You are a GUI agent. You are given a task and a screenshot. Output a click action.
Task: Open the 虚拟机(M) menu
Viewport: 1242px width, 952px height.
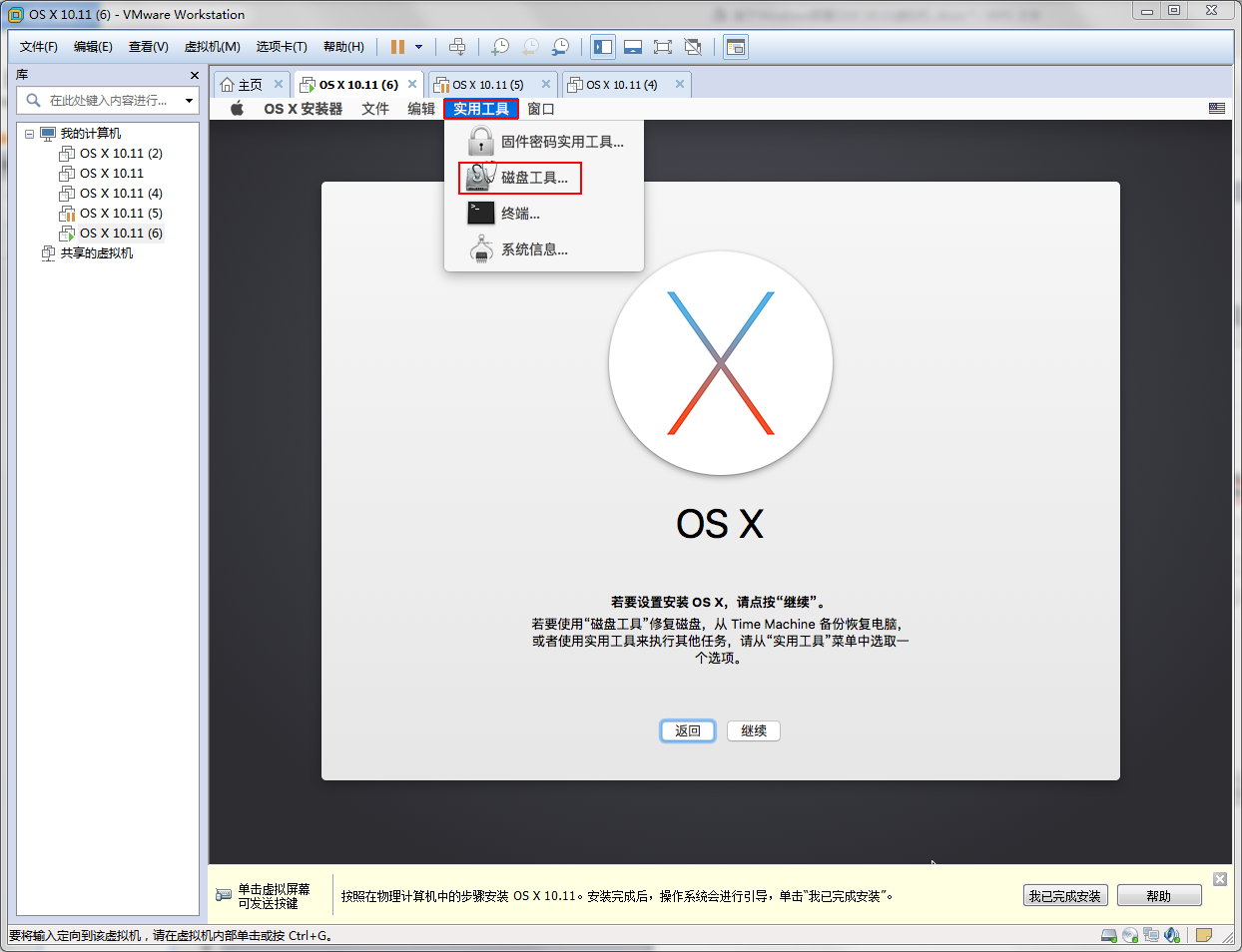(x=213, y=47)
